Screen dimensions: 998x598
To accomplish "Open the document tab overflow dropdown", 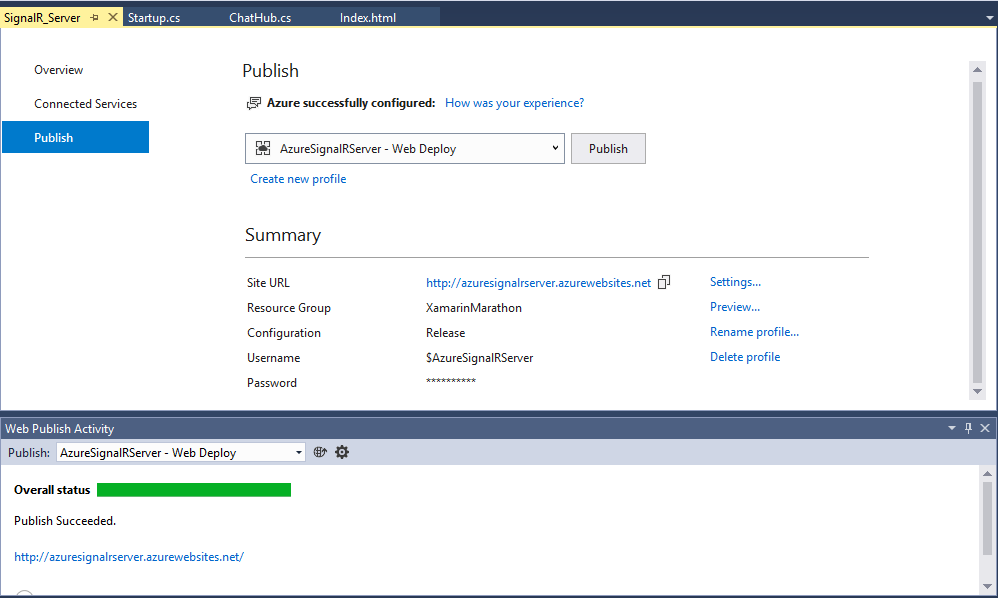I will pos(989,18).
